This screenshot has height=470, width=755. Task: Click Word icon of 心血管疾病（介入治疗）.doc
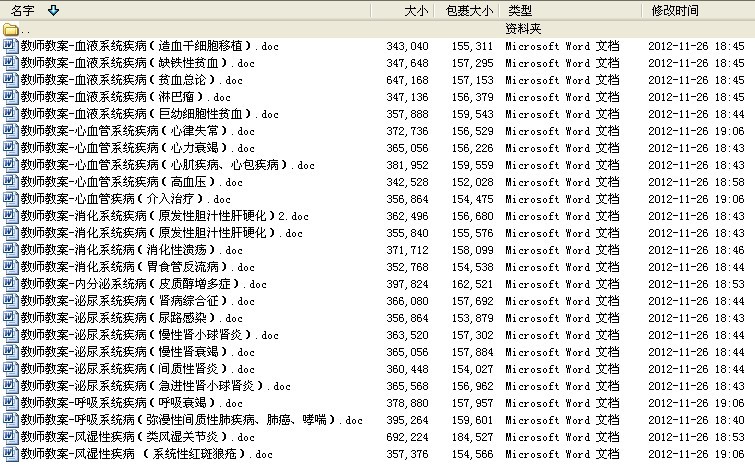pyautogui.click(x=11, y=198)
